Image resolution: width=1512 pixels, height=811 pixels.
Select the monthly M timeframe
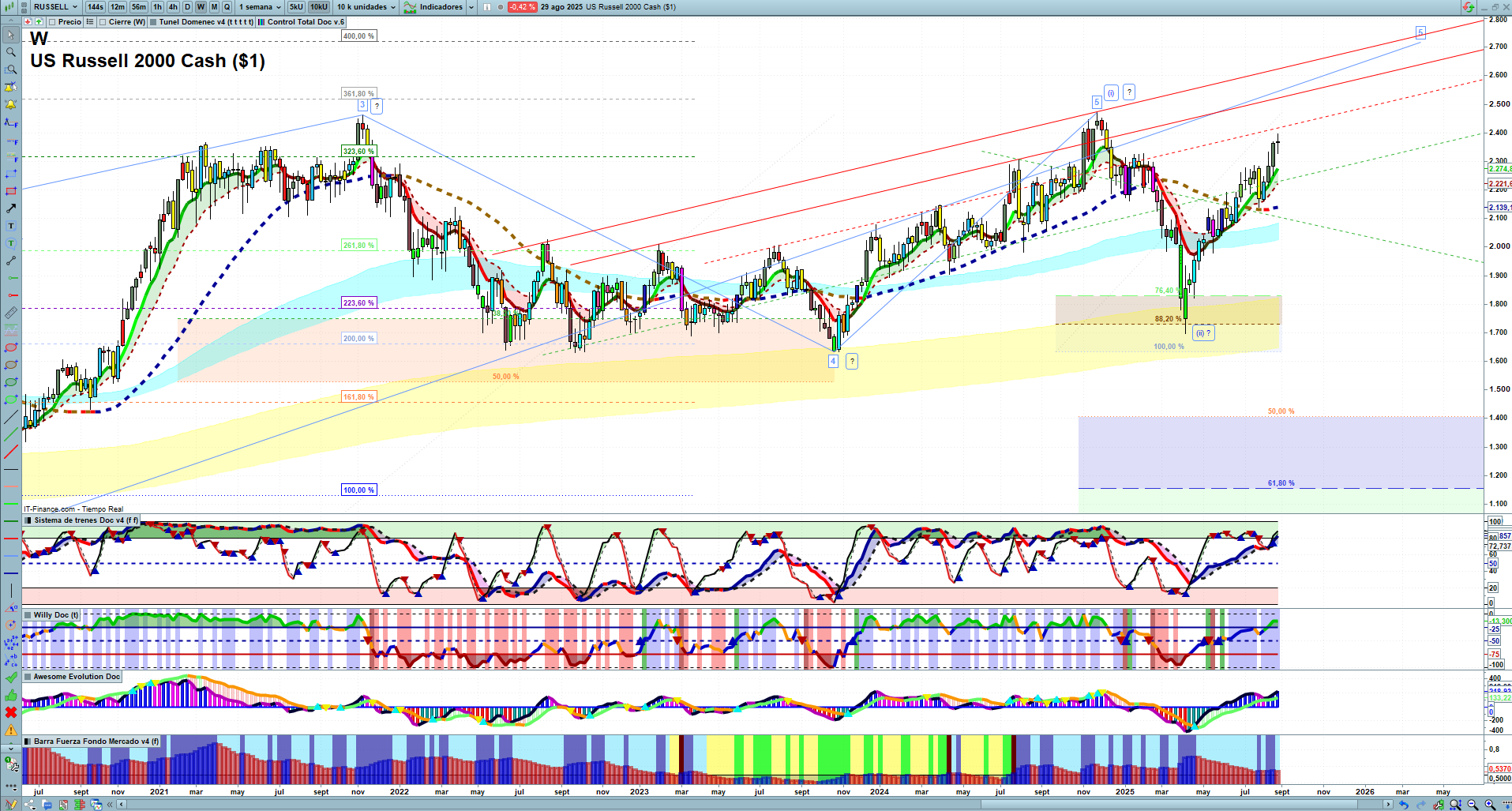(x=214, y=7)
